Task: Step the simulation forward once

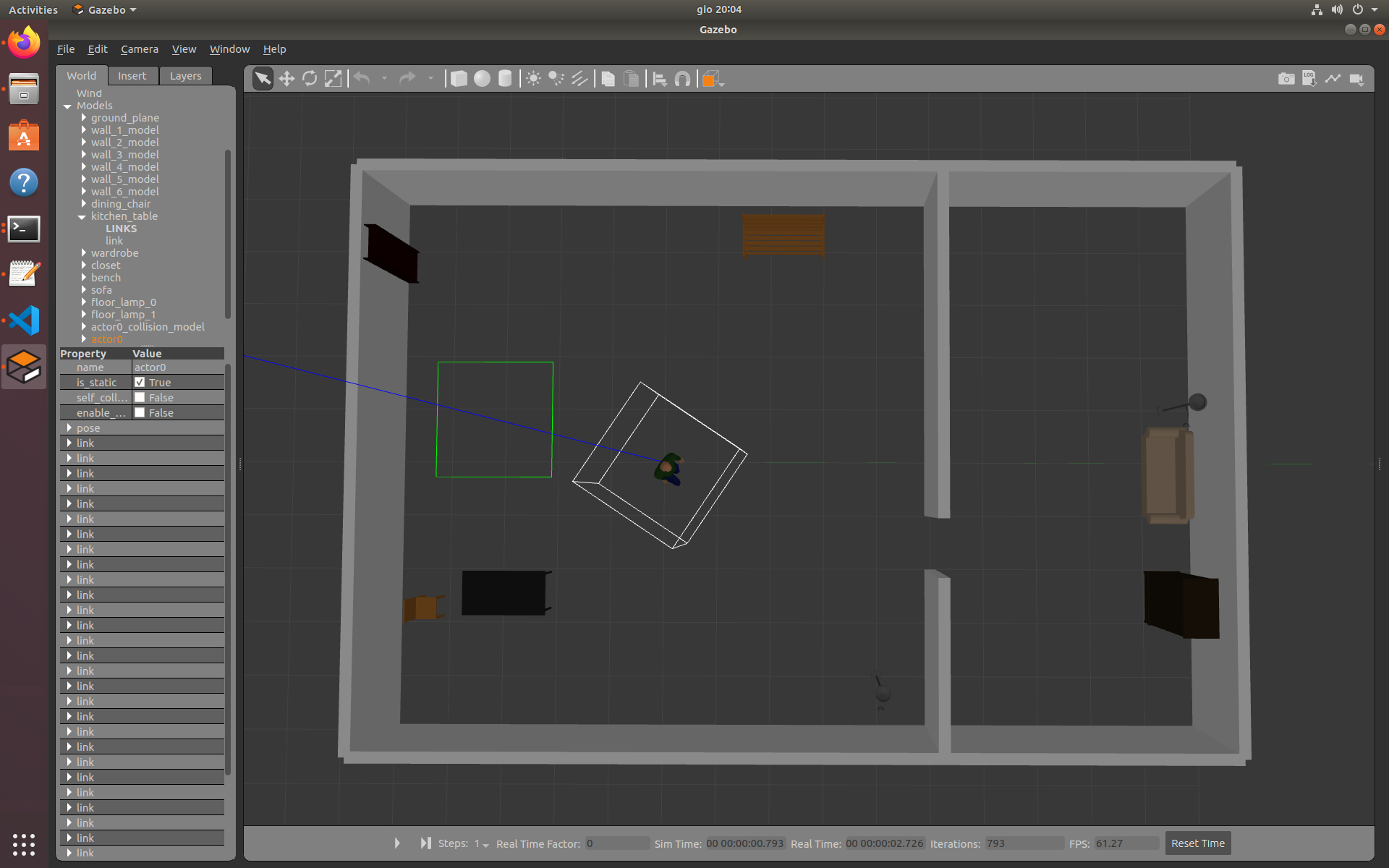Action: (x=425, y=843)
